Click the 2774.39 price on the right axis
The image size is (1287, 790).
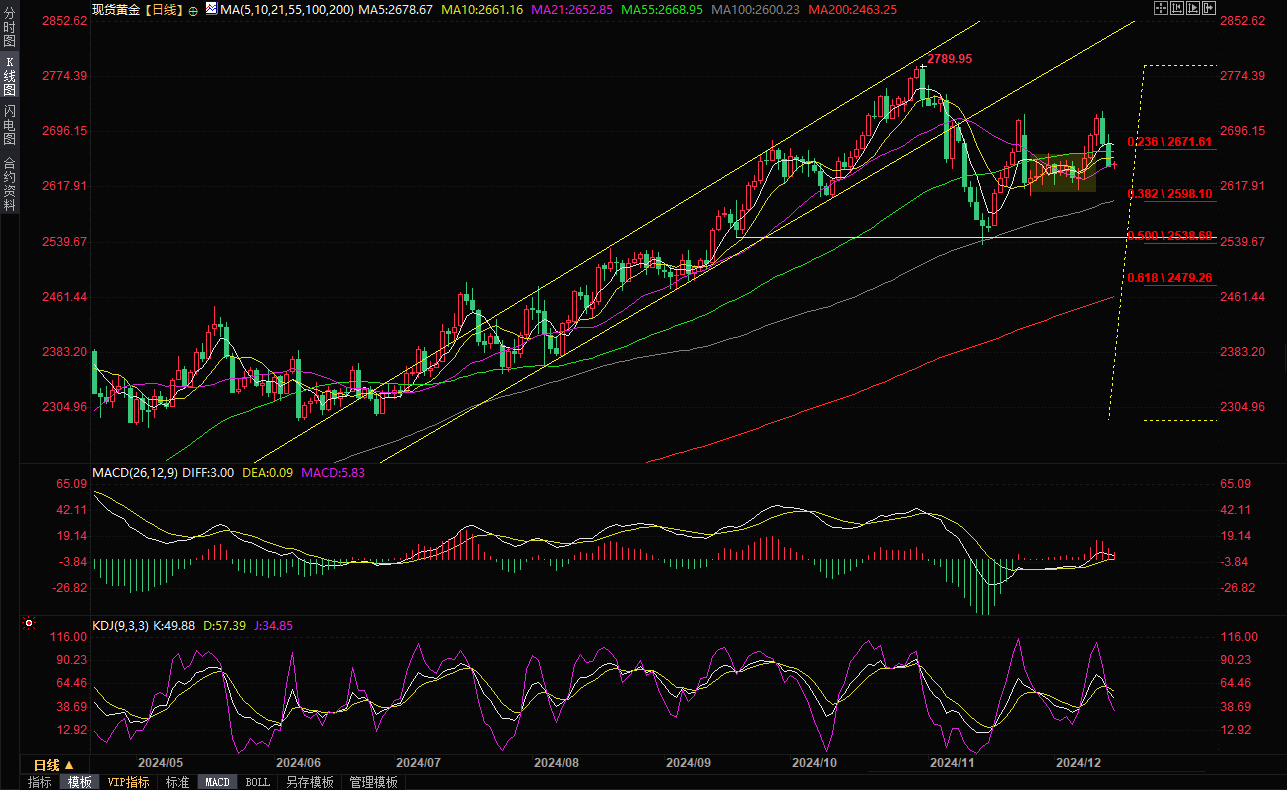pos(1243,76)
